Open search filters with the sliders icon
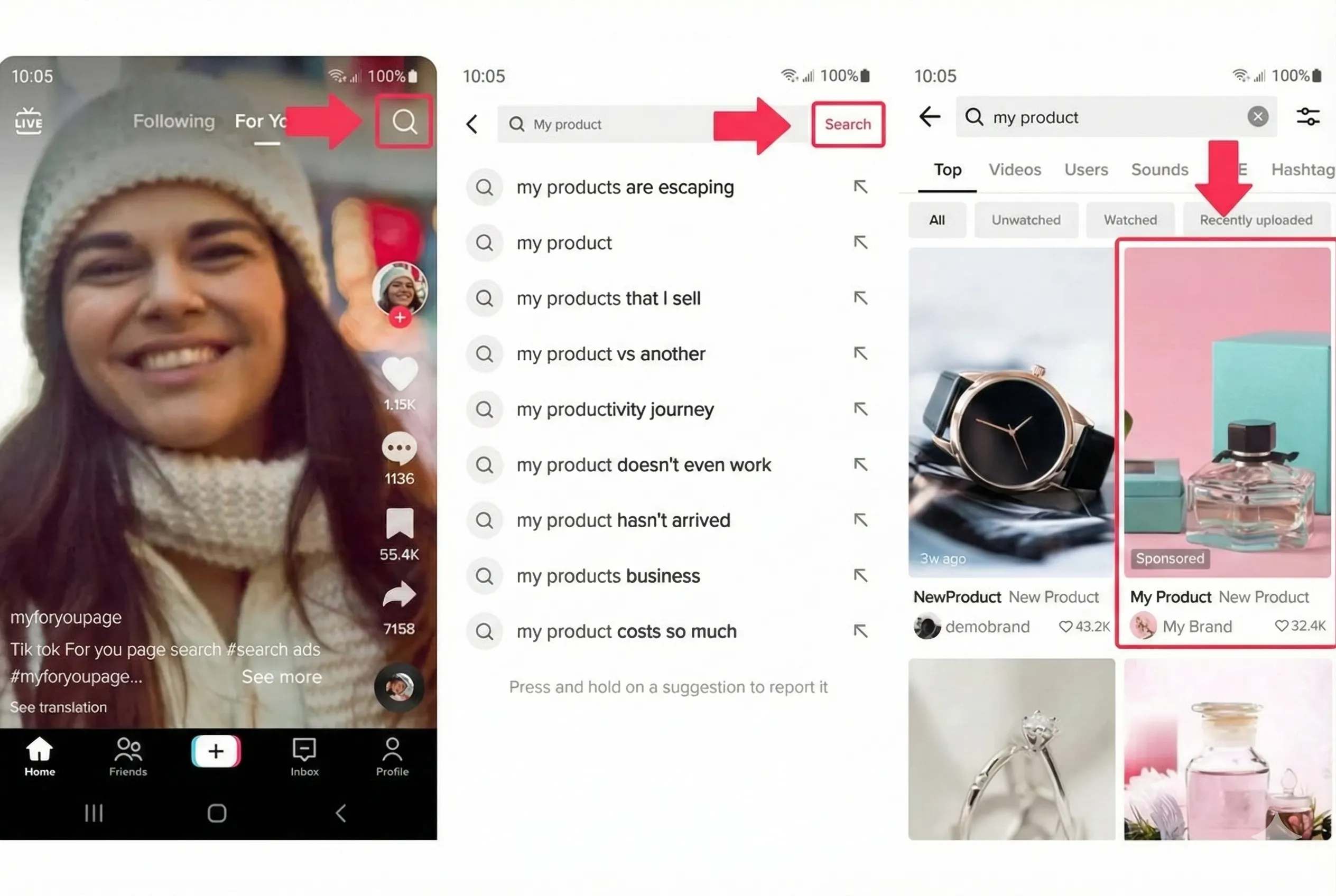Viewport: 1336px width, 896px height. tap(1308, 117)
